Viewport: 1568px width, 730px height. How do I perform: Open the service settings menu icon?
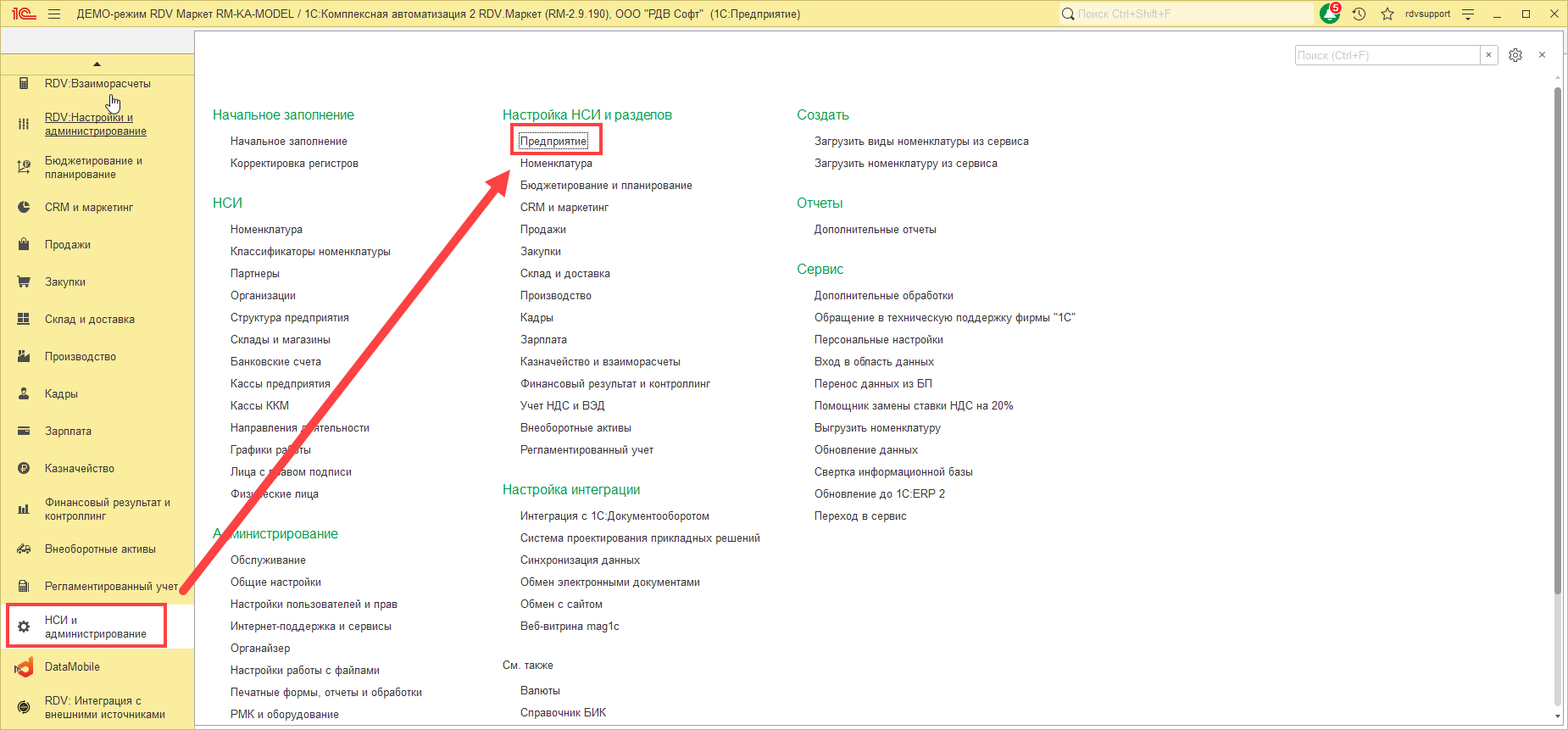pyautogui.click(x=1469, y=14)
